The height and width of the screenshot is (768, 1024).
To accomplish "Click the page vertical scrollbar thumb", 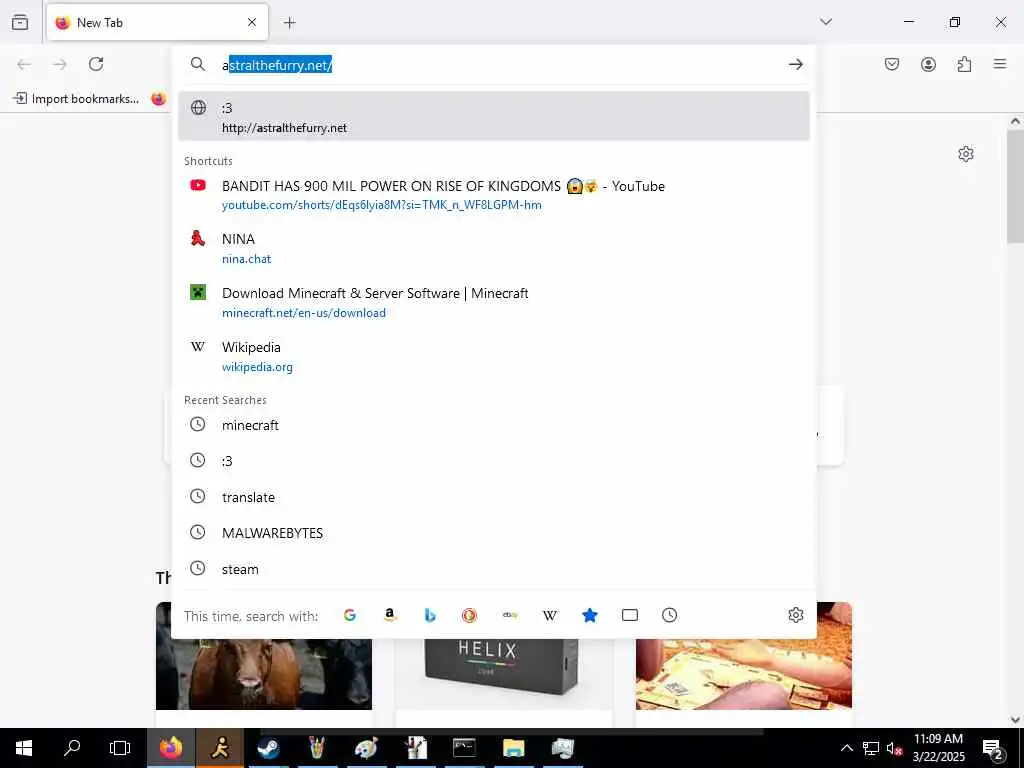I will [1015, 186].
